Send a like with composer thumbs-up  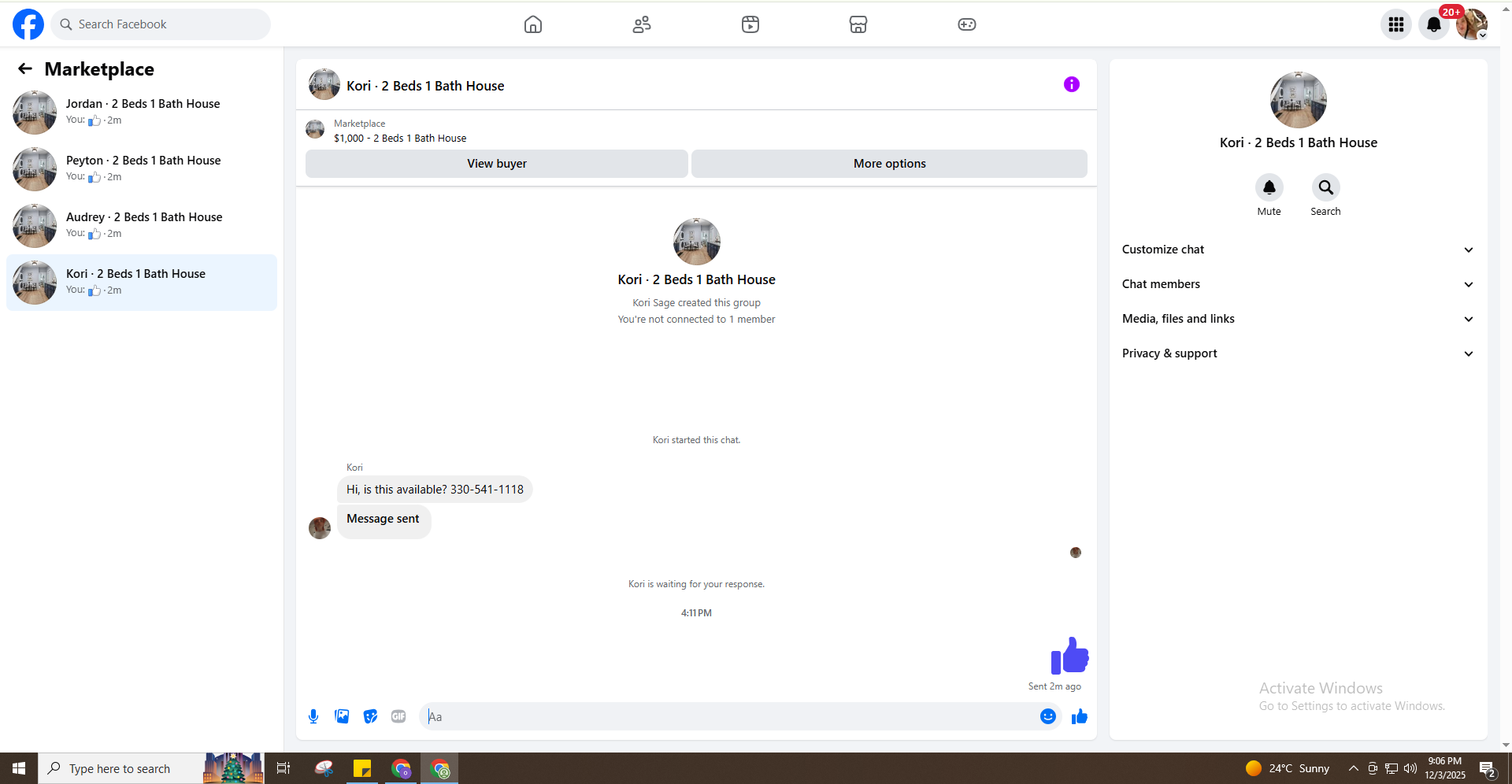(x=1080, y=716)
